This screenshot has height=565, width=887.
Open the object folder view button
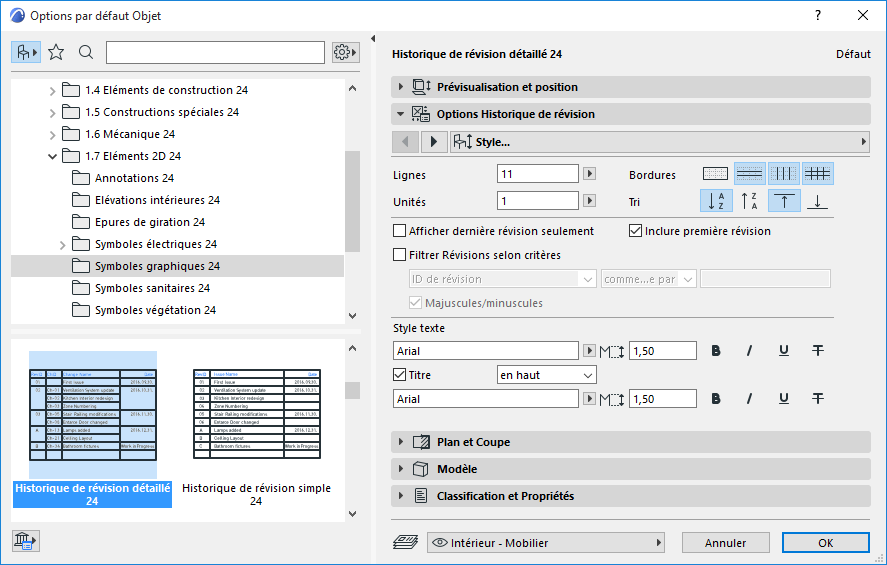click(25, 53)
